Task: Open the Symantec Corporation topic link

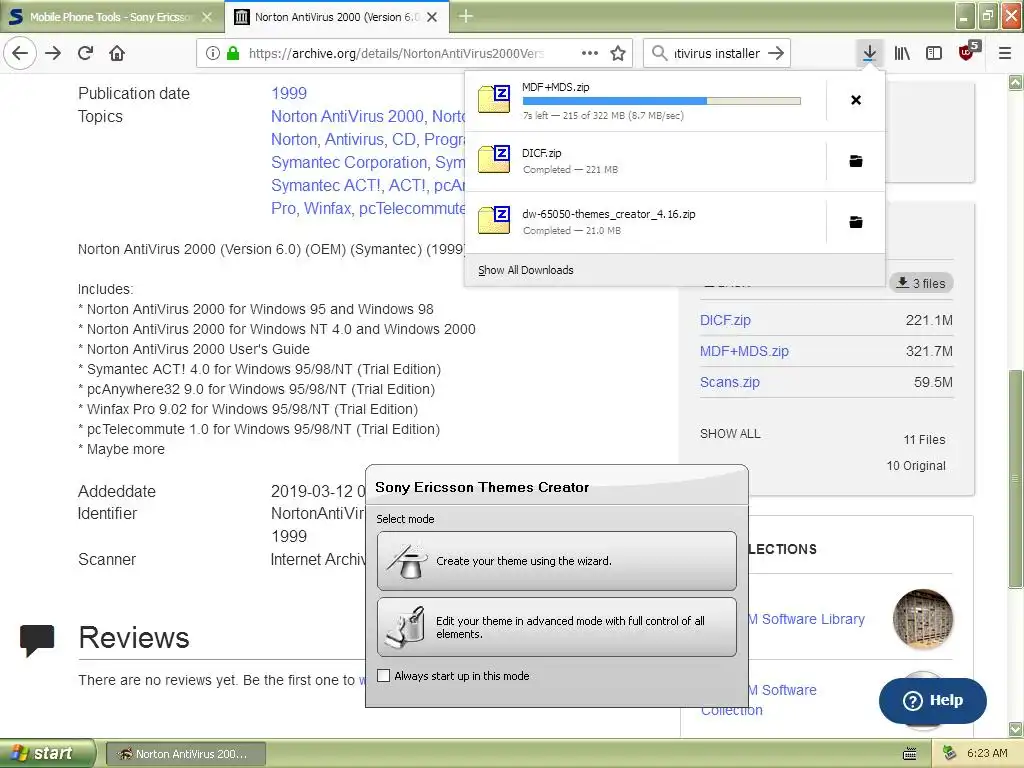Action: point(349,162)
